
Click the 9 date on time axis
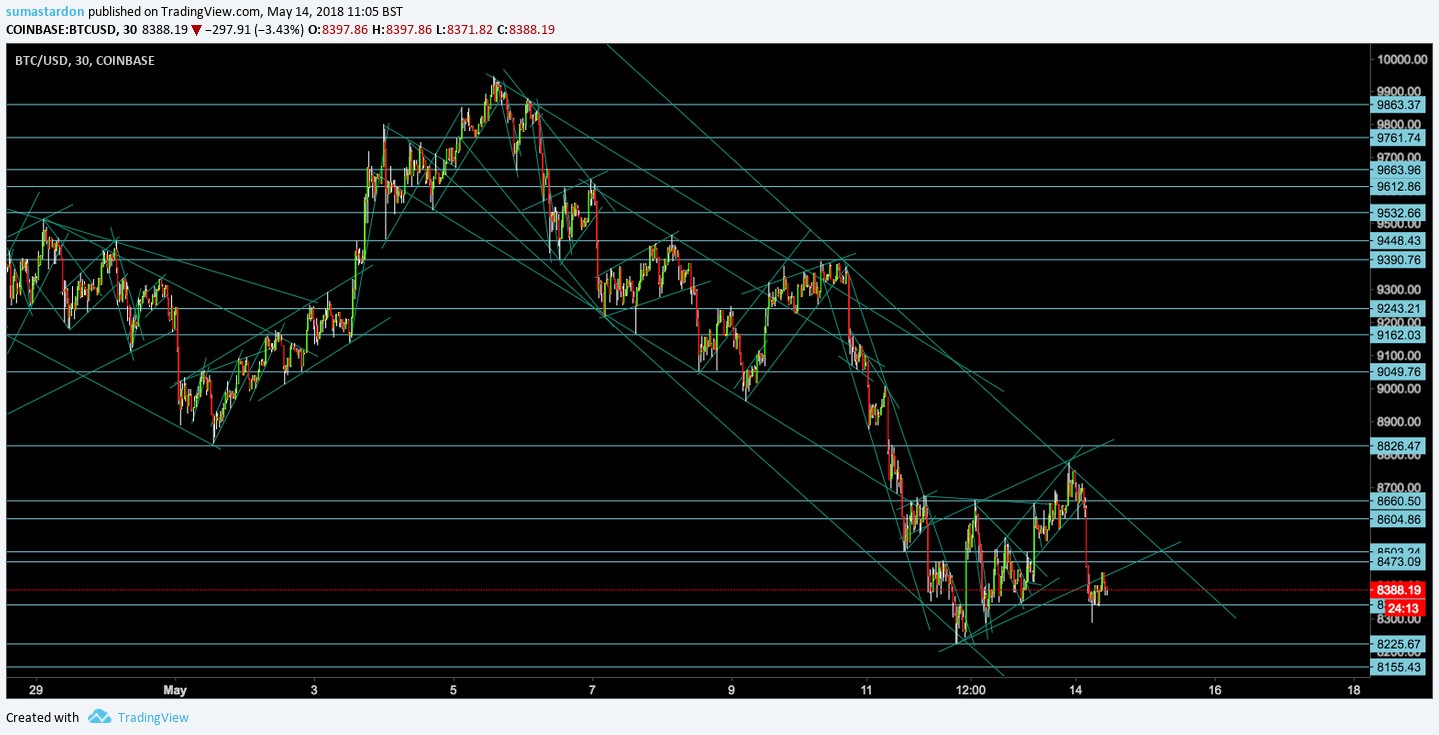pyautogui.click(x=732, y=690)
